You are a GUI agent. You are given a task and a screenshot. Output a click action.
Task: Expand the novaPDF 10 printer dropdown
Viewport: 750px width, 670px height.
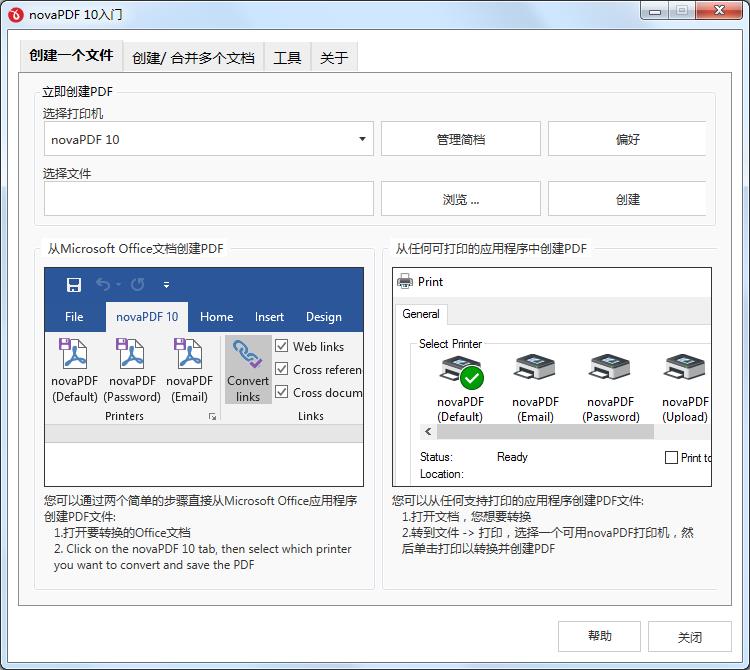[x=362, y=139]
